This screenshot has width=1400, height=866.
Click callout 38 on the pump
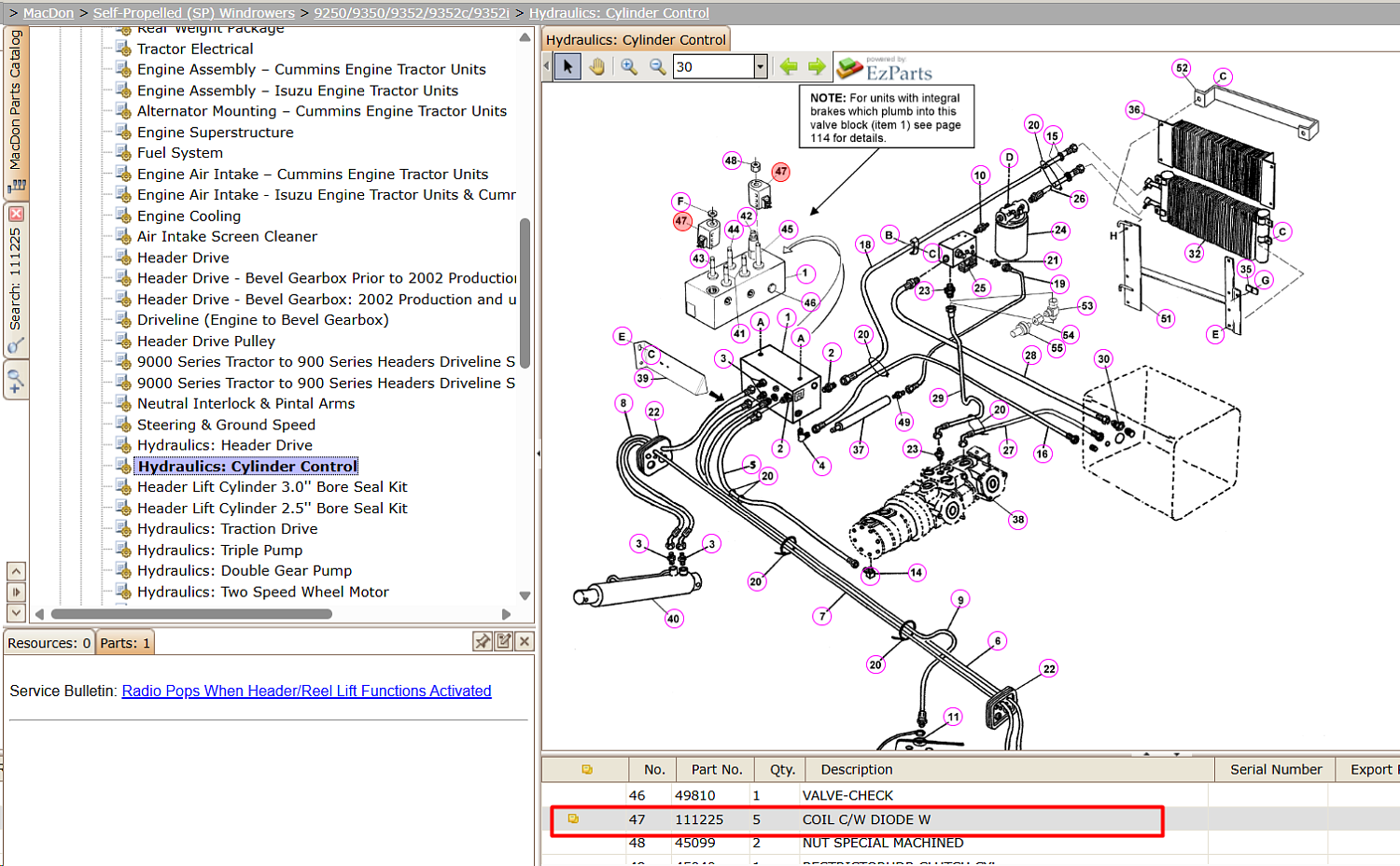1018,520
